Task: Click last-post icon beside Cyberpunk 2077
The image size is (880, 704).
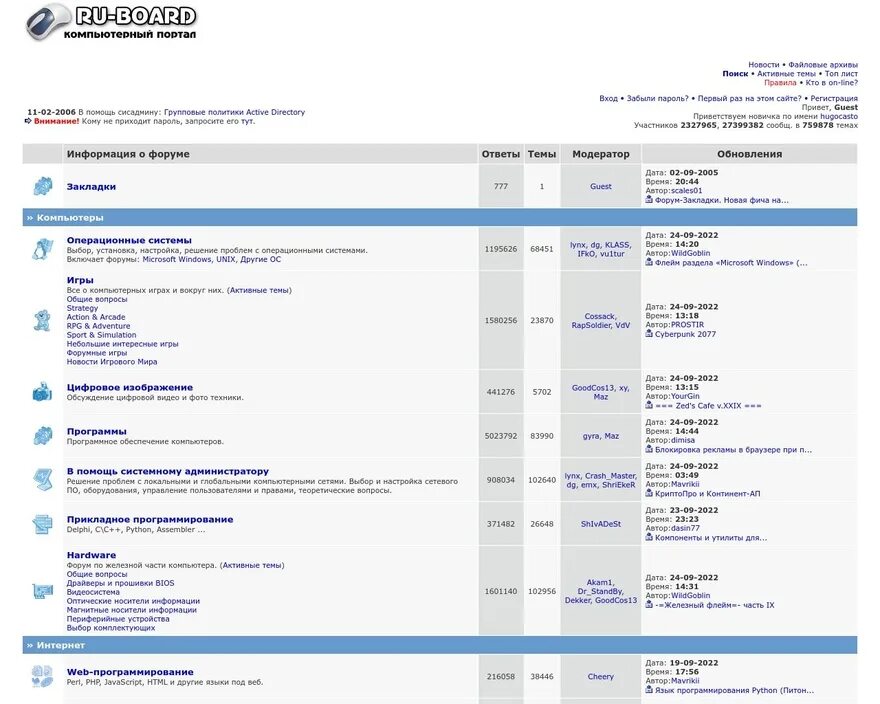Action: coord(649,333)
